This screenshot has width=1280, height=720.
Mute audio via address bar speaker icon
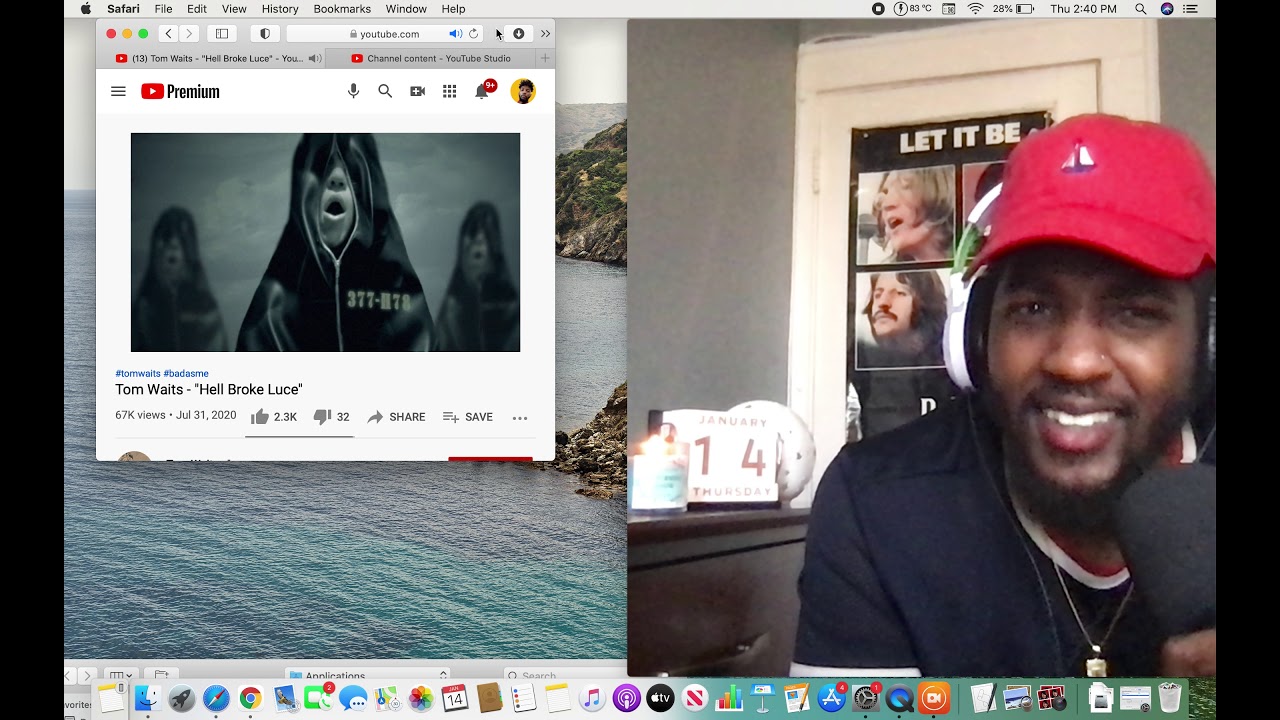tap(455, 34)
